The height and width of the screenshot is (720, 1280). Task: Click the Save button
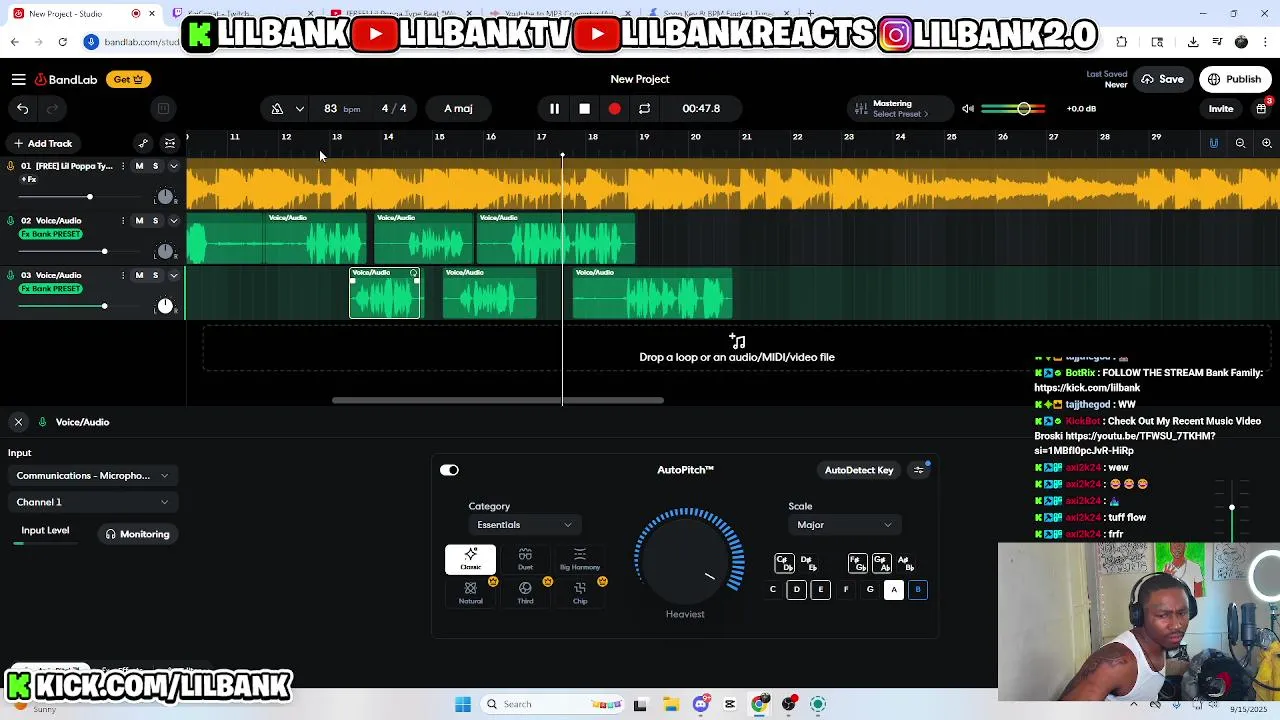[1162, 79]
